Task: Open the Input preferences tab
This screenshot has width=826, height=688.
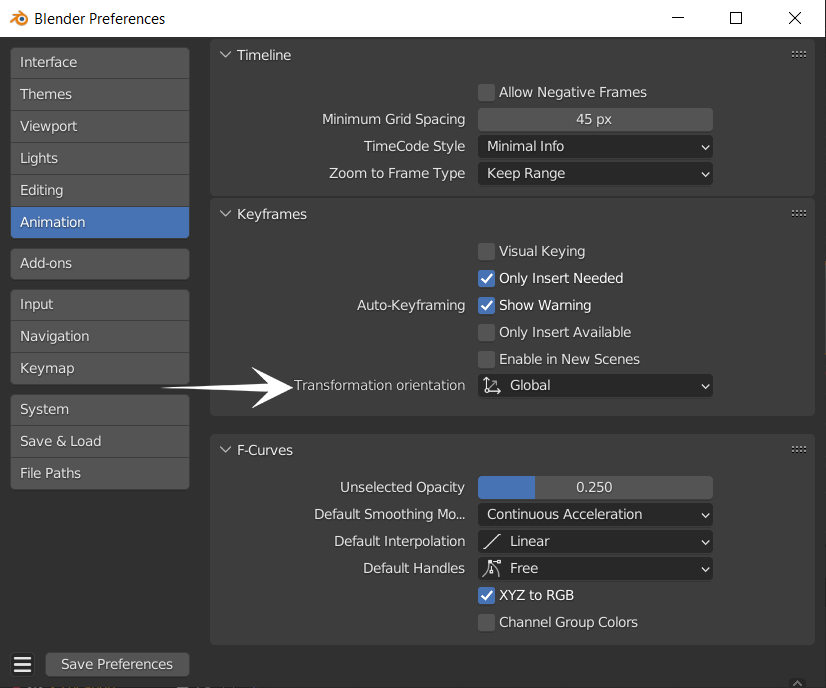Action: pos(100,304)
